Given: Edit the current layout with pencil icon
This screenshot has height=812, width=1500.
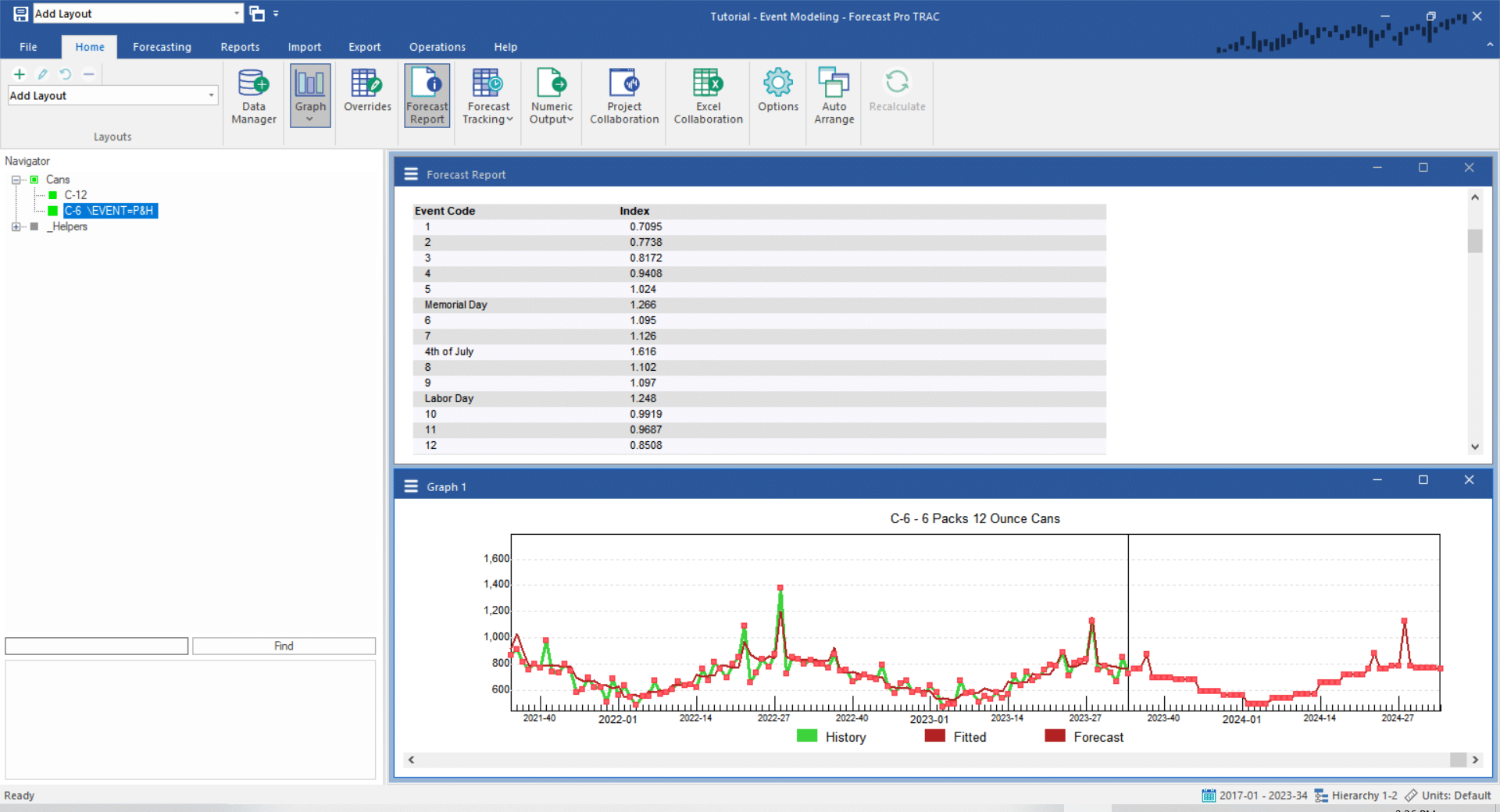Looking at the screenshot, I should pyautogui.click(x=43, y=74).
